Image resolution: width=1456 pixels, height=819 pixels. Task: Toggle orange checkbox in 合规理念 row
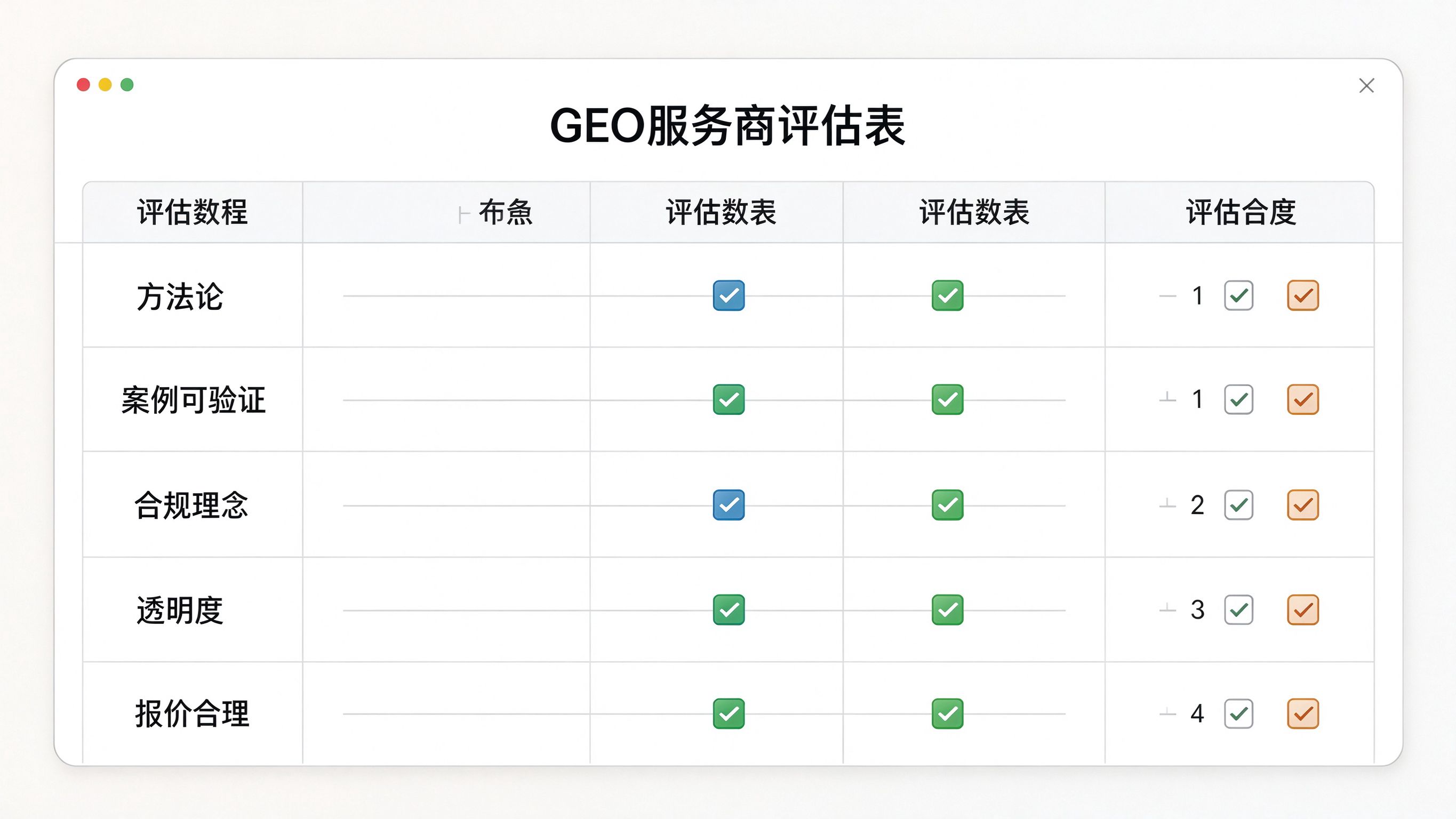1303,505
